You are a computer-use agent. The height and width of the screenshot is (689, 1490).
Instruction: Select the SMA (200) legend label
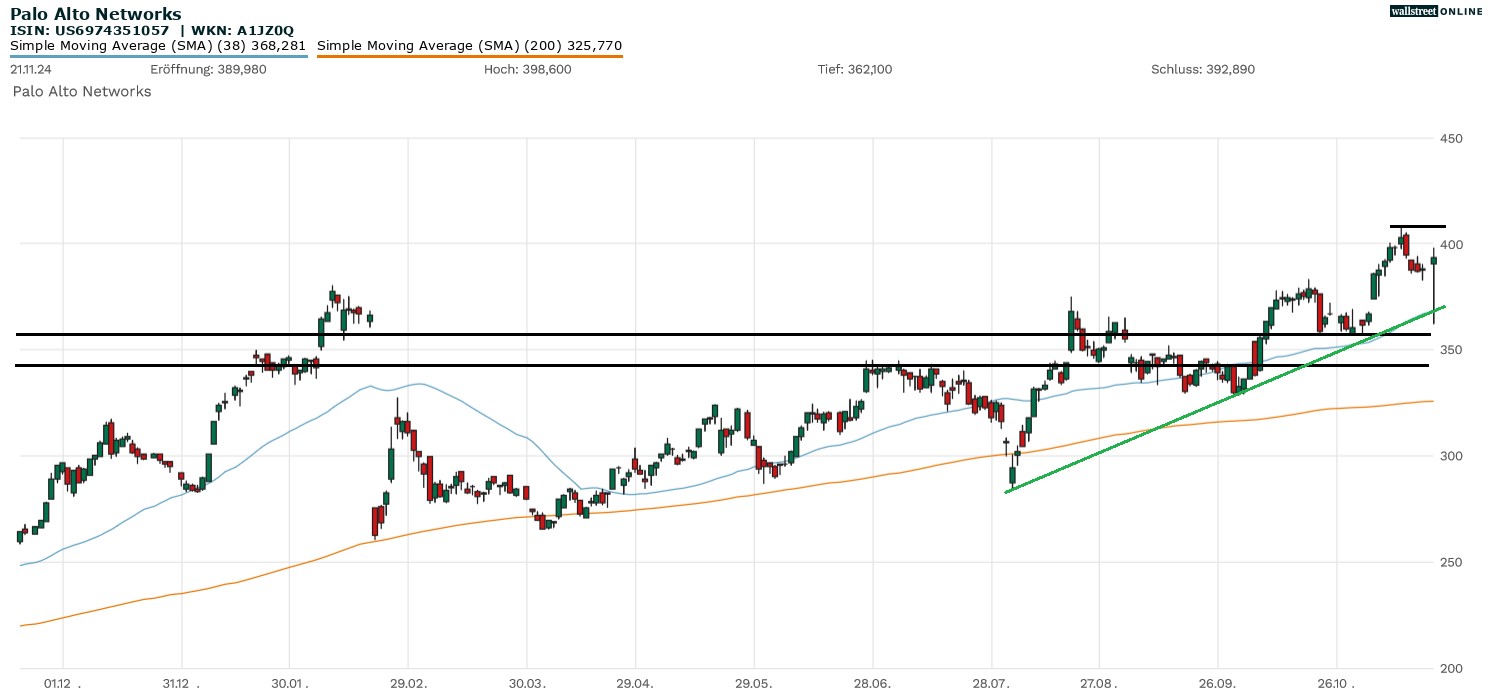point(469,45)
